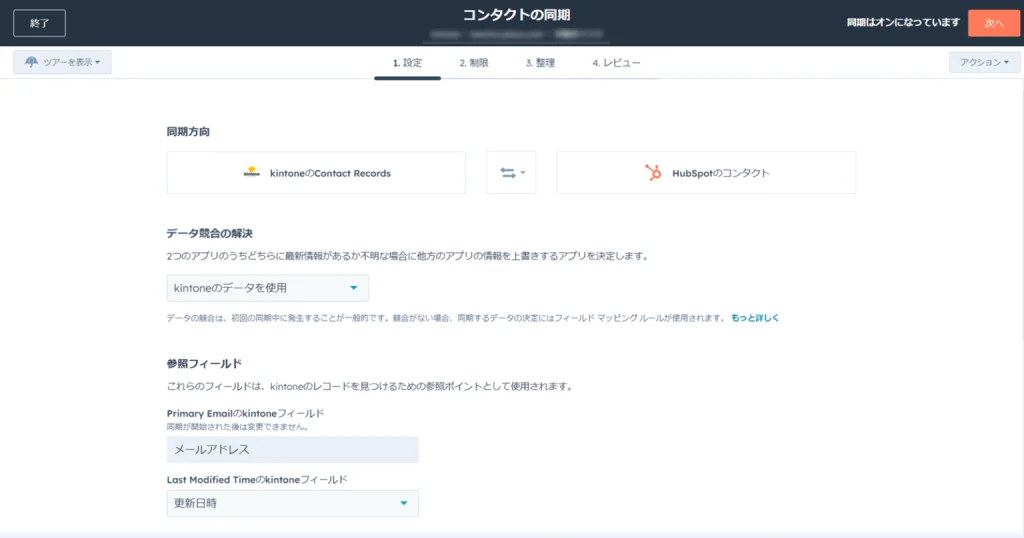Open the kintoneのデータを使用 dropdown
1024x538 pixels.
click(x=268, y=288)
